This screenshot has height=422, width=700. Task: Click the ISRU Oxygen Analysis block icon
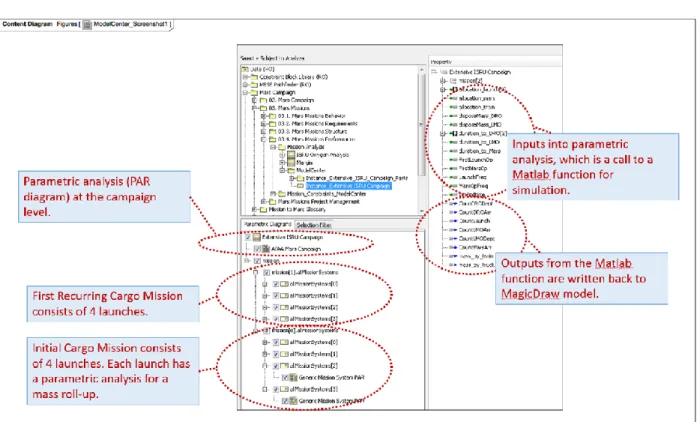coord(291,155)
